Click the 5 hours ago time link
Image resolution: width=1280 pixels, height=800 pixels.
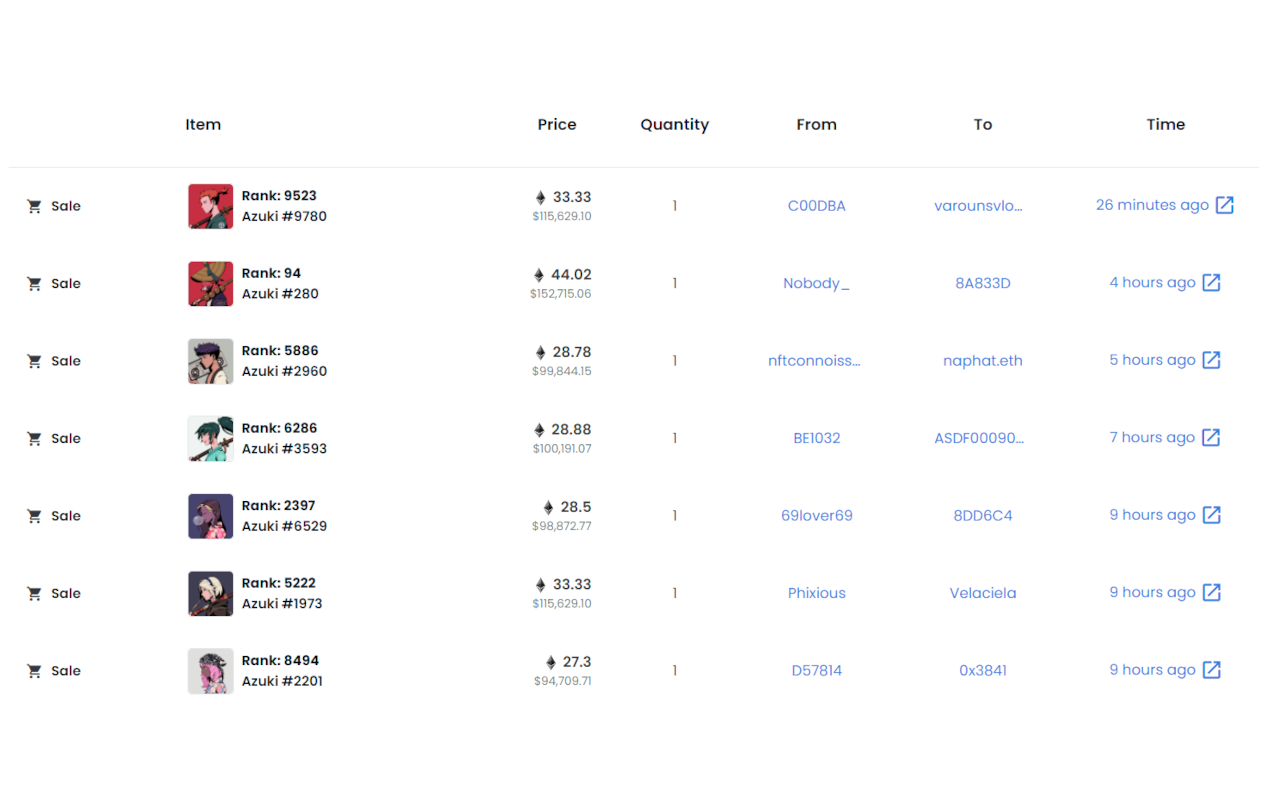(x=1152, y=360)
